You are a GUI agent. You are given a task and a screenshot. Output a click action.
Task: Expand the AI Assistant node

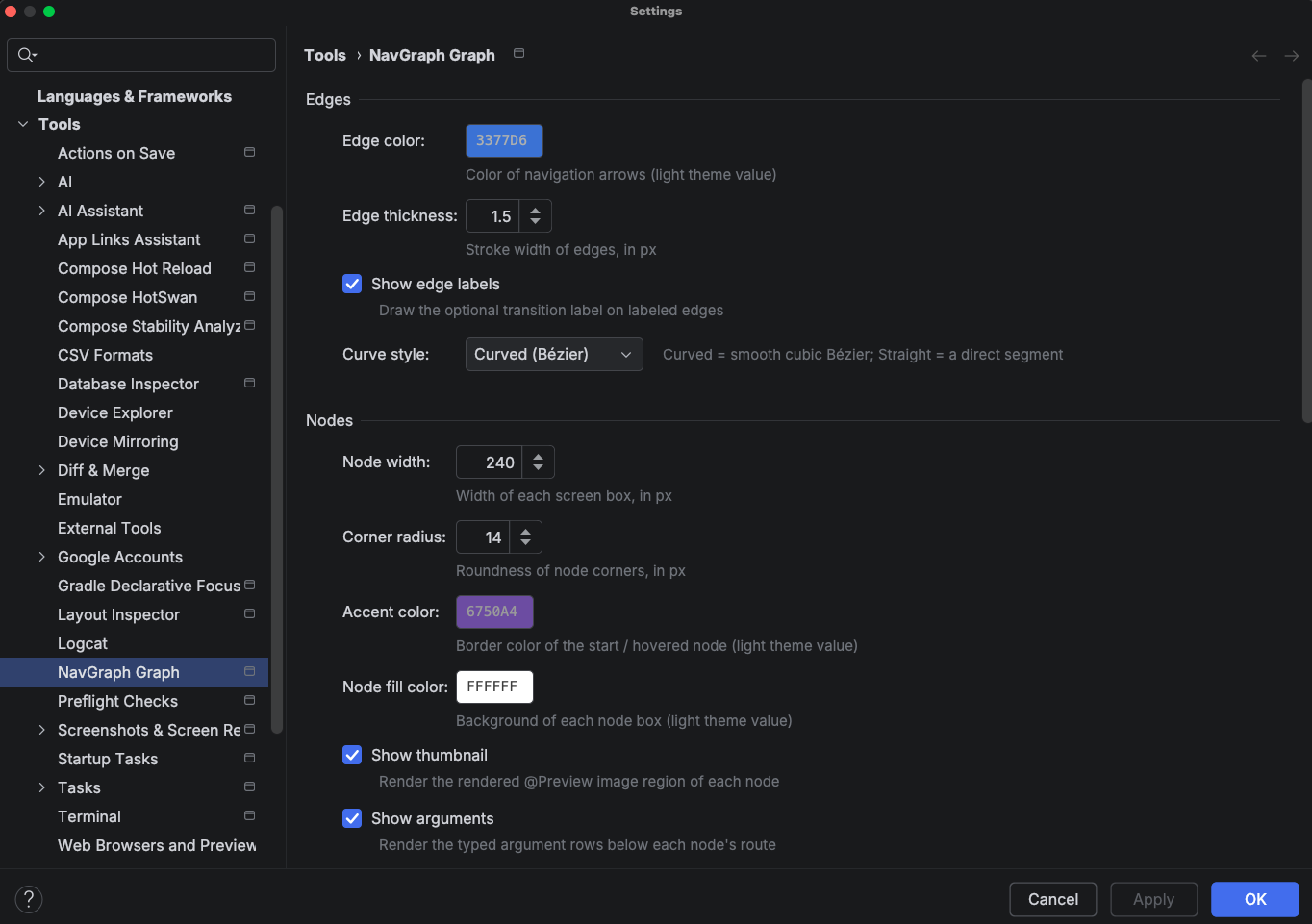click(41, 211)
